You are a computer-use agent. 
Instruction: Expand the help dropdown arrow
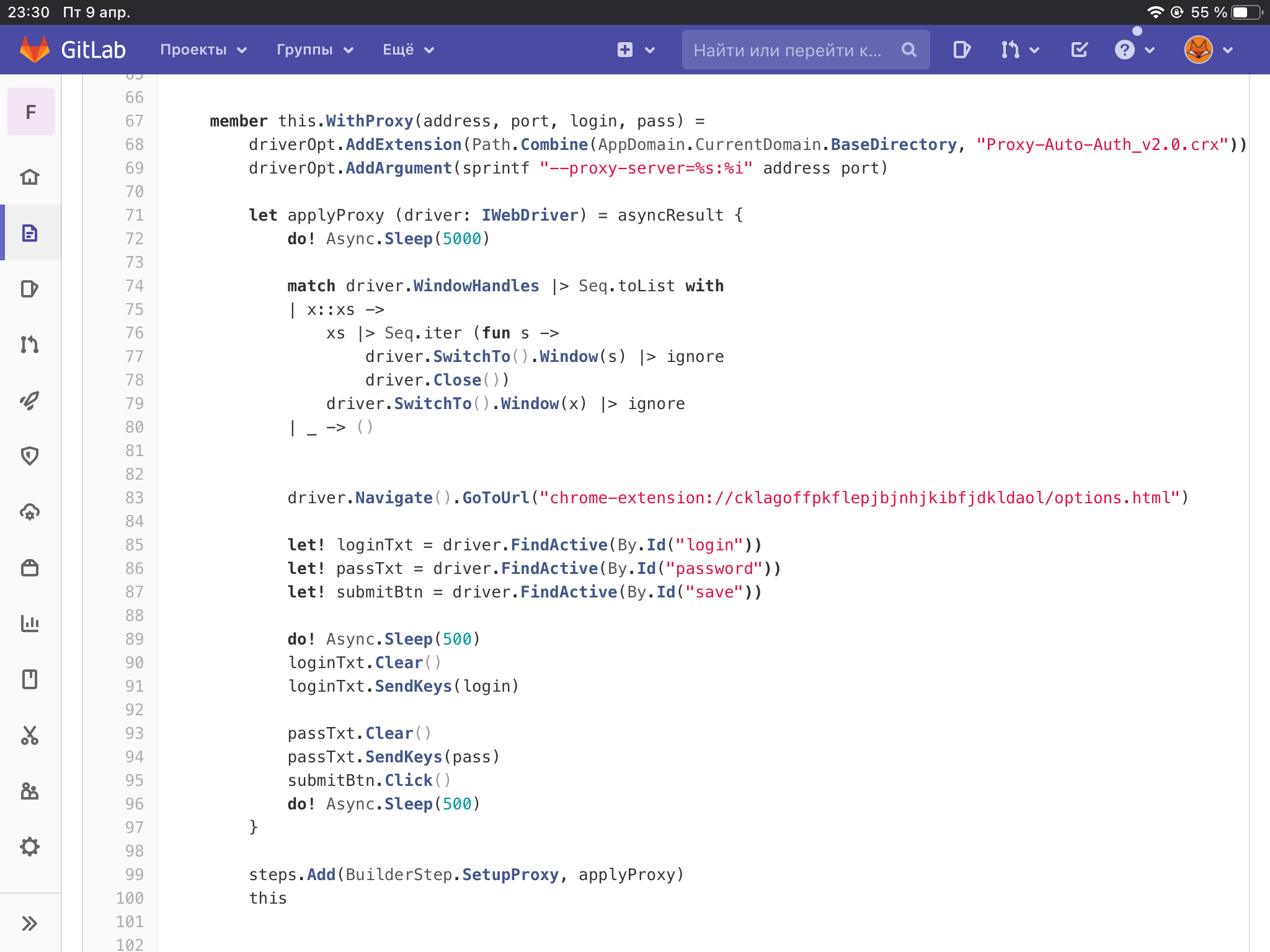[1150, 50]
